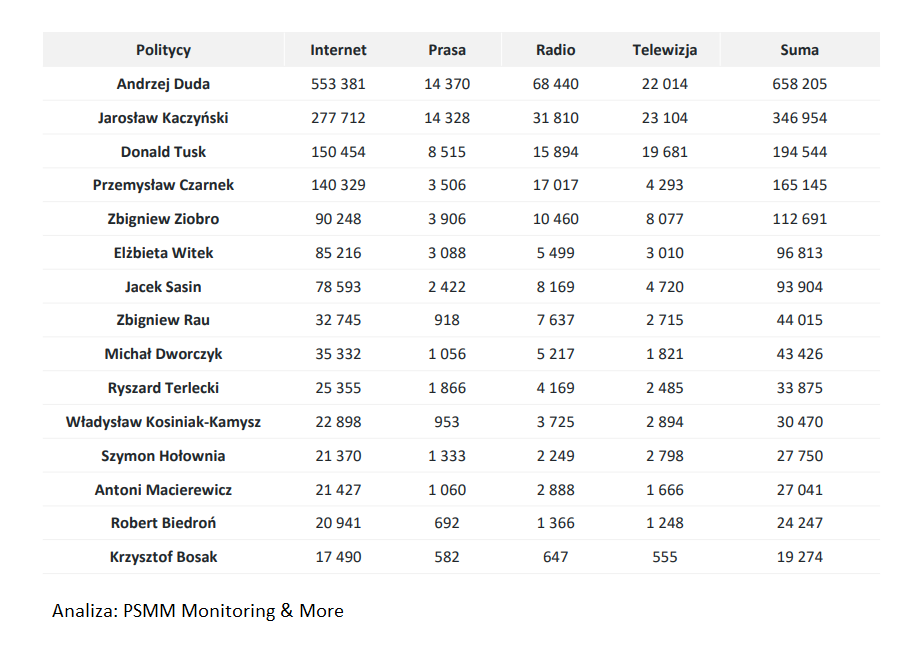Select Zbigniew Ziobro name cell
This screenshot has width=908, height=647.
click(163, 219)
